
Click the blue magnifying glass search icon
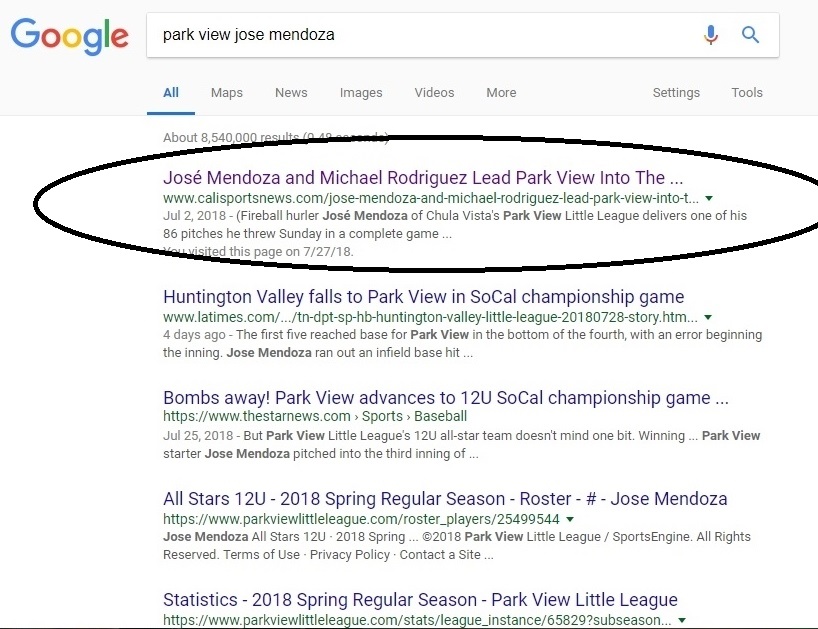[x=750, y=35]
